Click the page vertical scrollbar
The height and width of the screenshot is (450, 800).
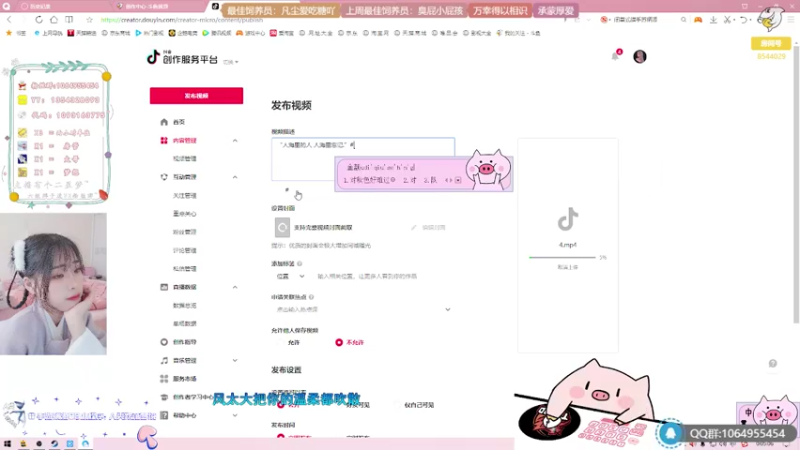795,184
